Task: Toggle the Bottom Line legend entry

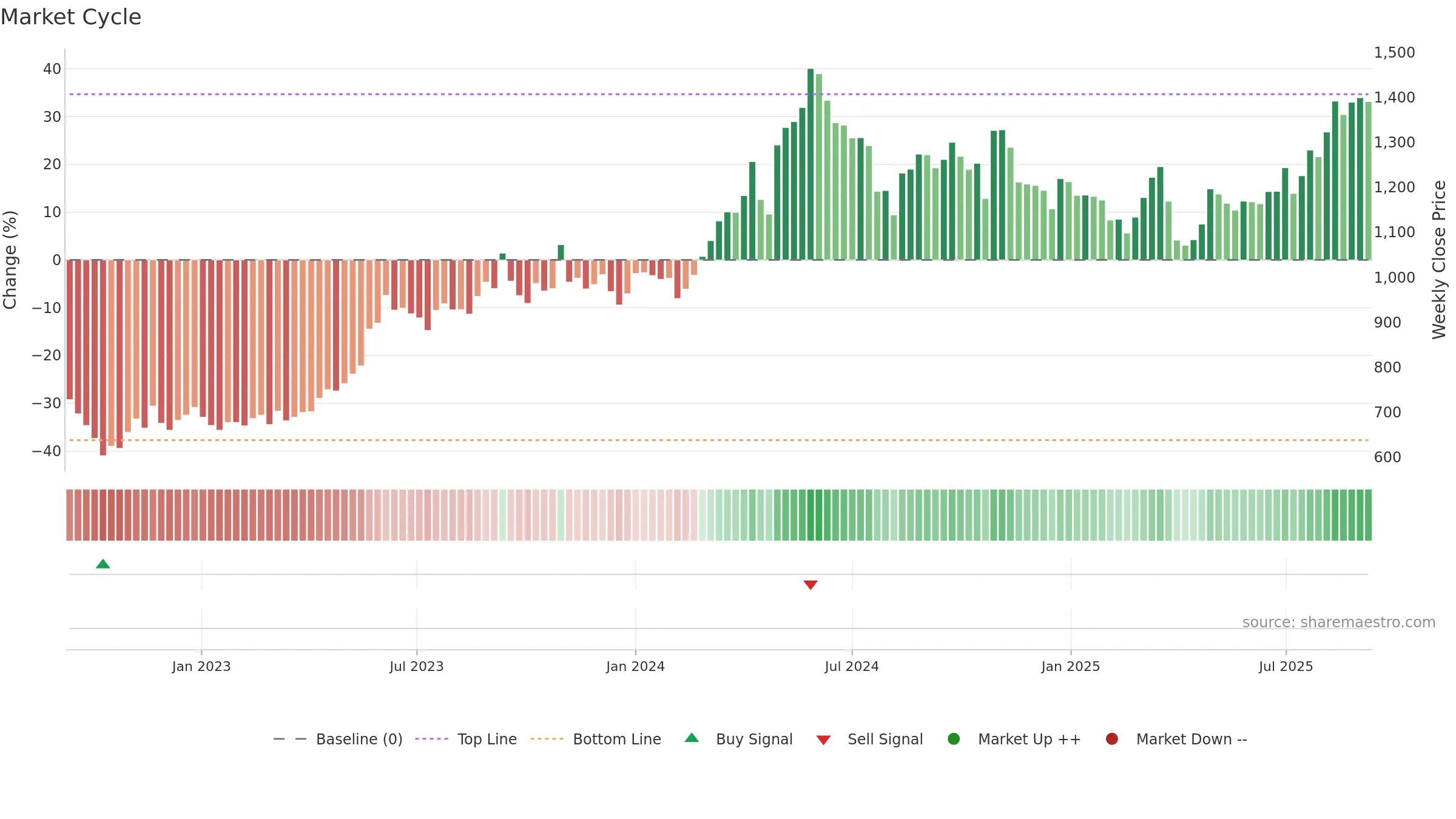Action: [596, 739]
